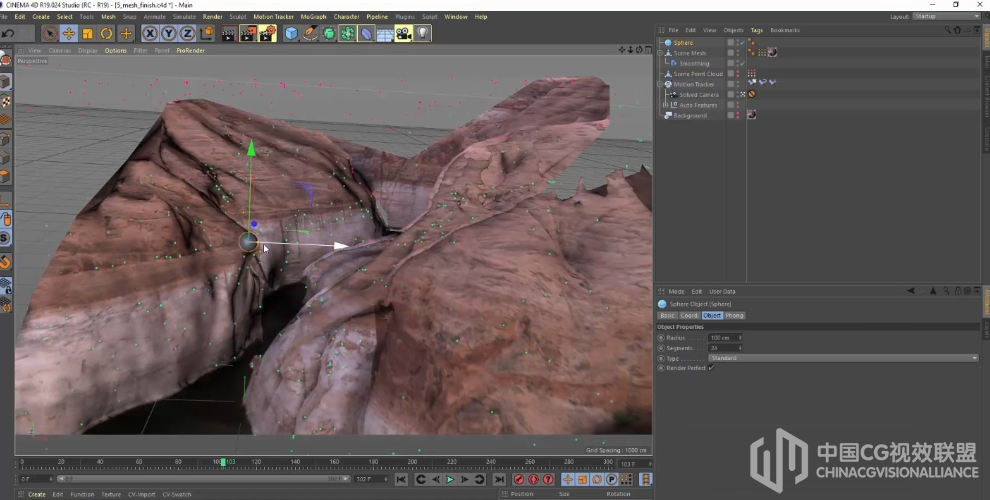Adjust Segments value stepper
This screenshot has height=500, width=990.
click(x=740, y=348)
